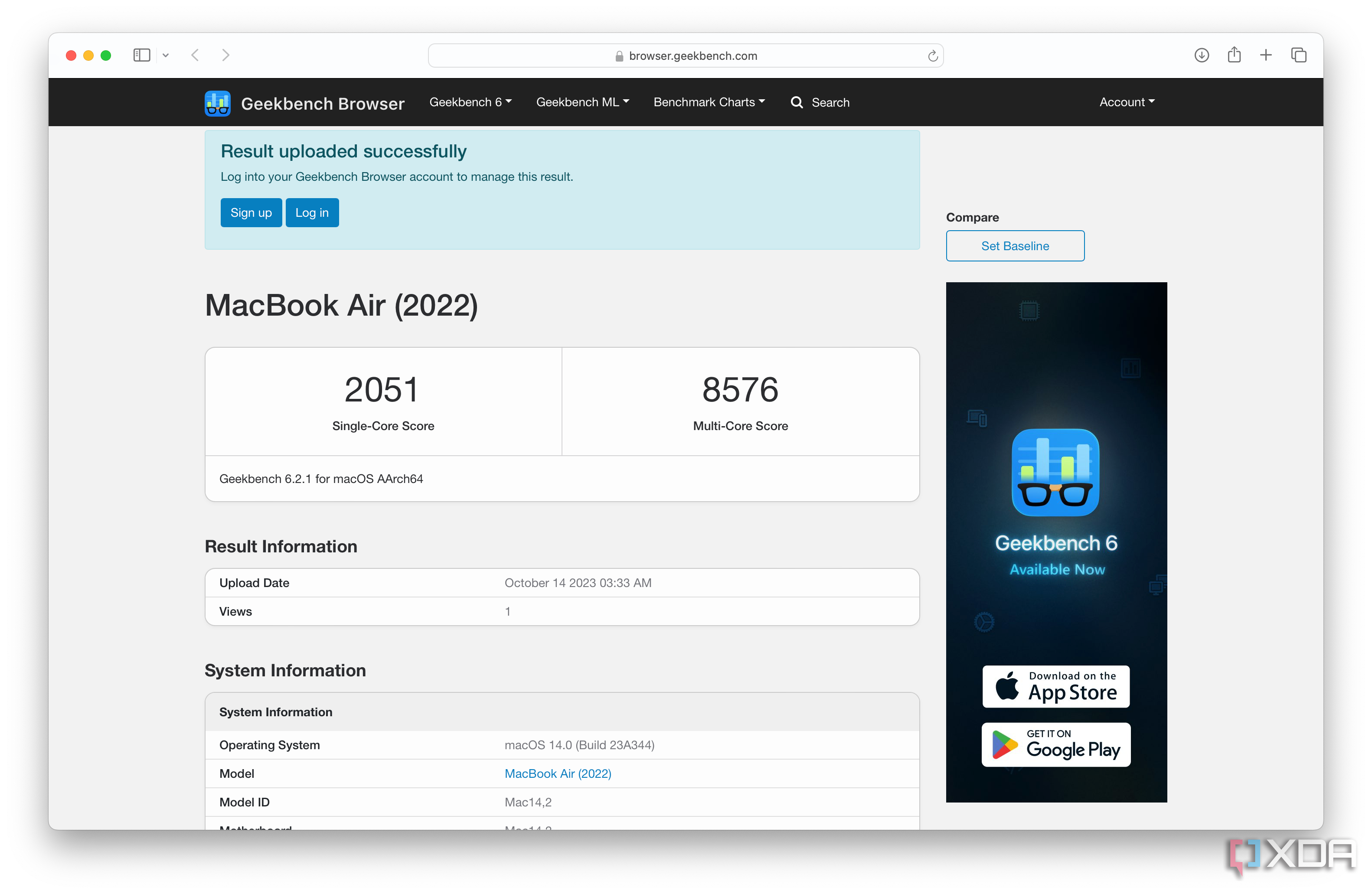Screen dimensions: 1372x894
Task: Open a new tab with plus icon
Action: pos(1266,55)
